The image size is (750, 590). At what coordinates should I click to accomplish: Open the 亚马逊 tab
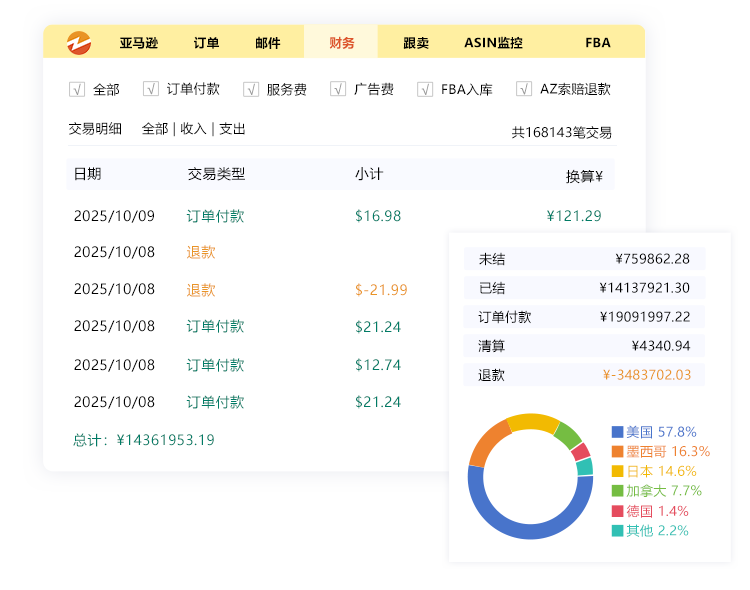[x=138, y=43]
